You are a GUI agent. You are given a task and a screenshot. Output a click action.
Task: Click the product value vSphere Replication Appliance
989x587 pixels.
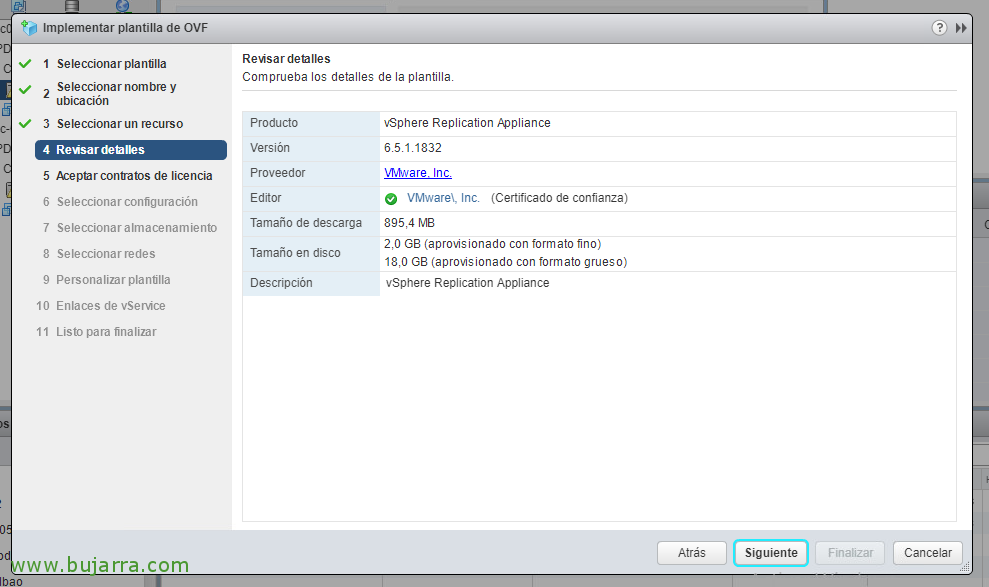coord(467,123)
